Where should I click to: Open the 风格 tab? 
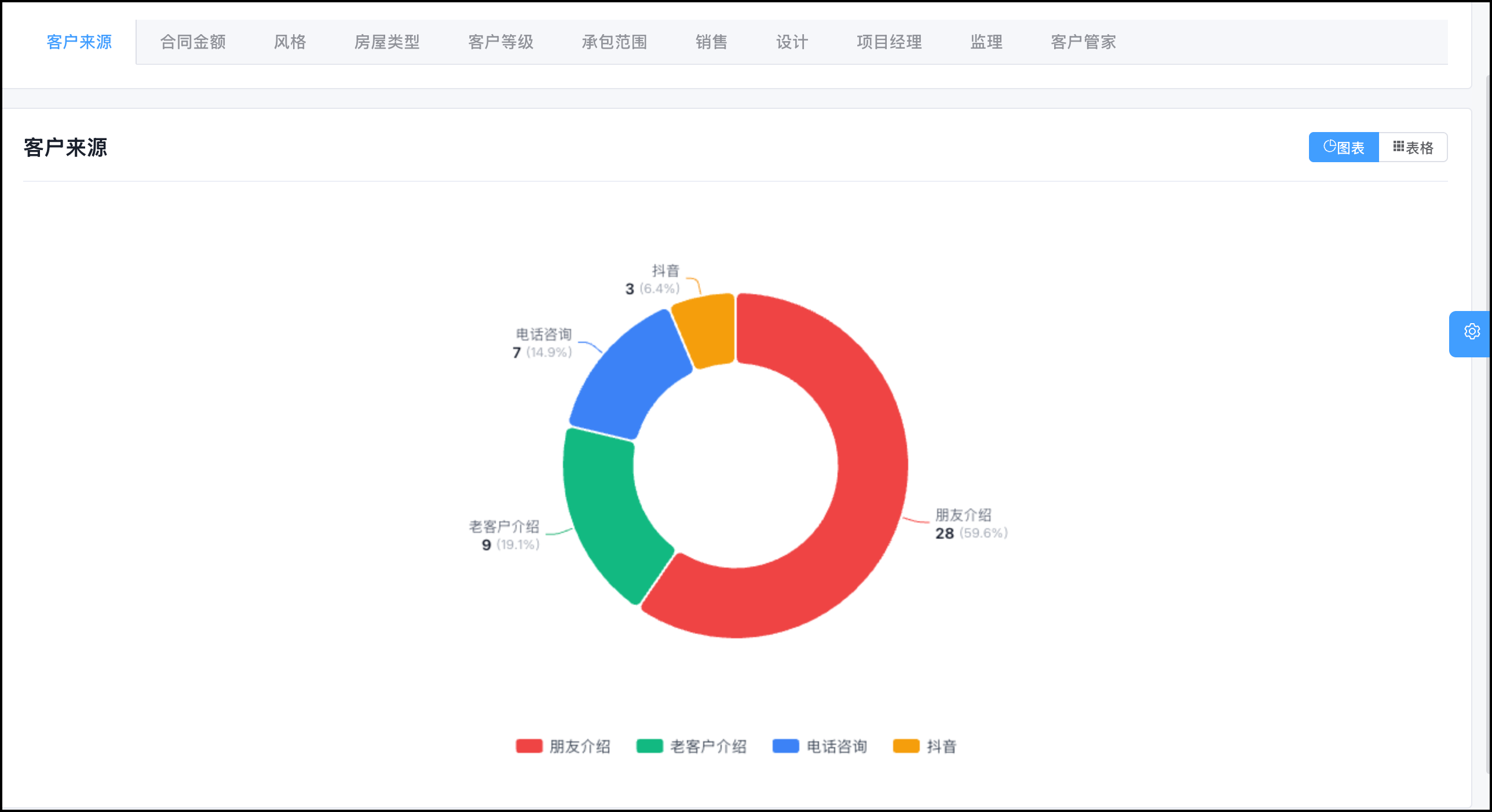click(290, 42)
